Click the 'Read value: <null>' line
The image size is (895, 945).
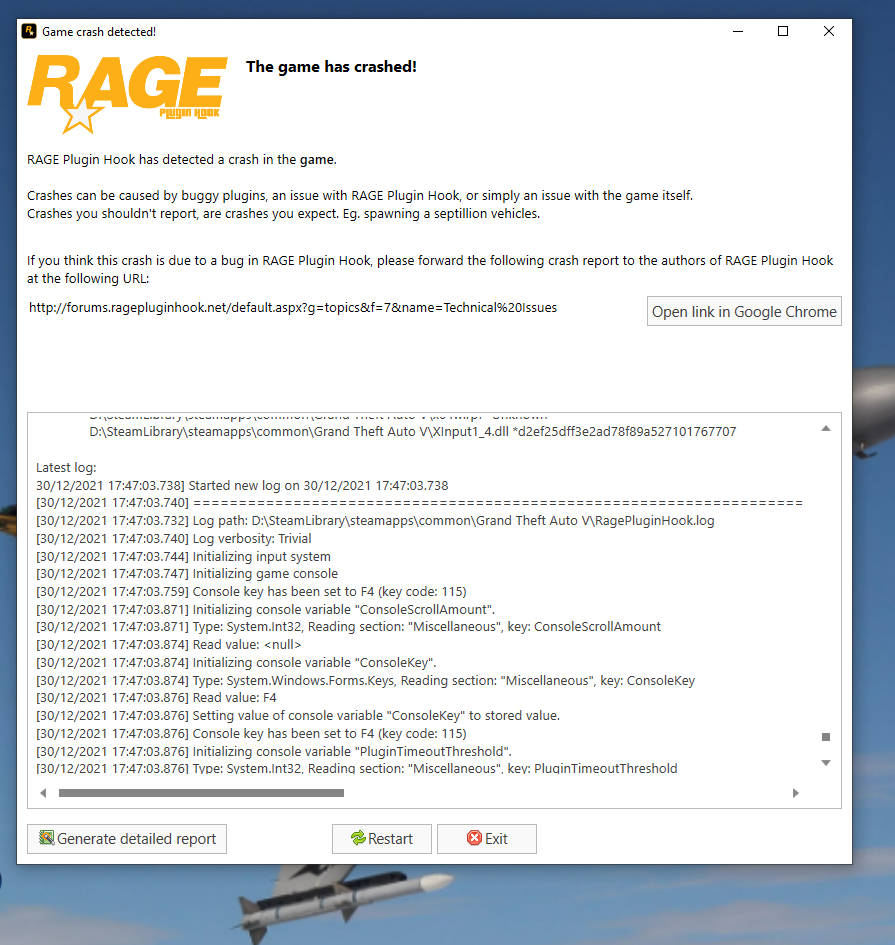(169, 645)
